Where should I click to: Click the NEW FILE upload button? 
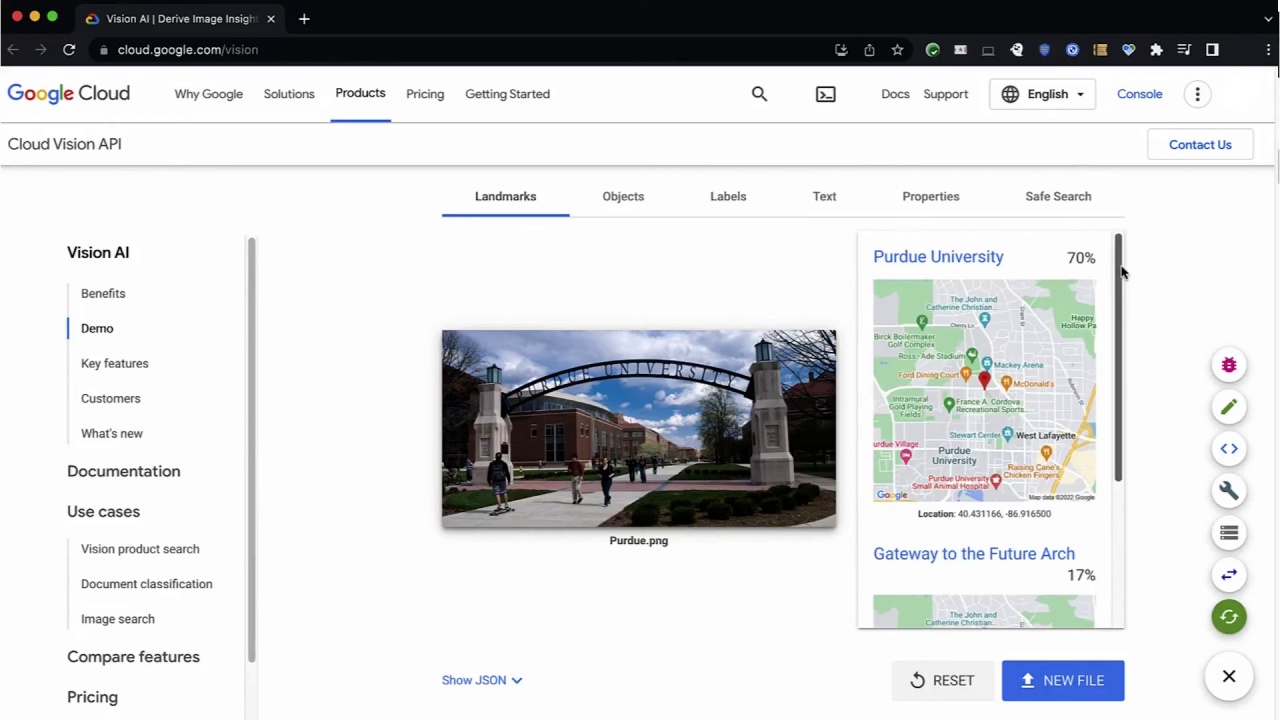pyautogui.click(x=1062, y=680)
